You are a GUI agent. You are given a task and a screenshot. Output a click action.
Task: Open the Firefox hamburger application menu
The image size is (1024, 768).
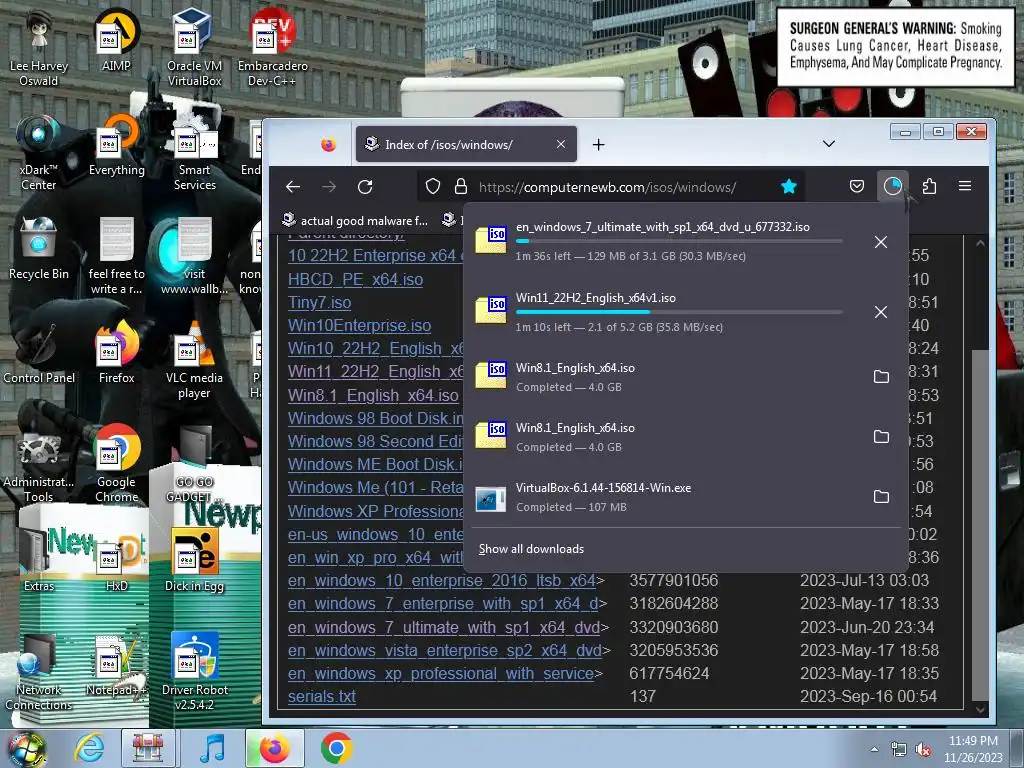[x=965, y=187]
